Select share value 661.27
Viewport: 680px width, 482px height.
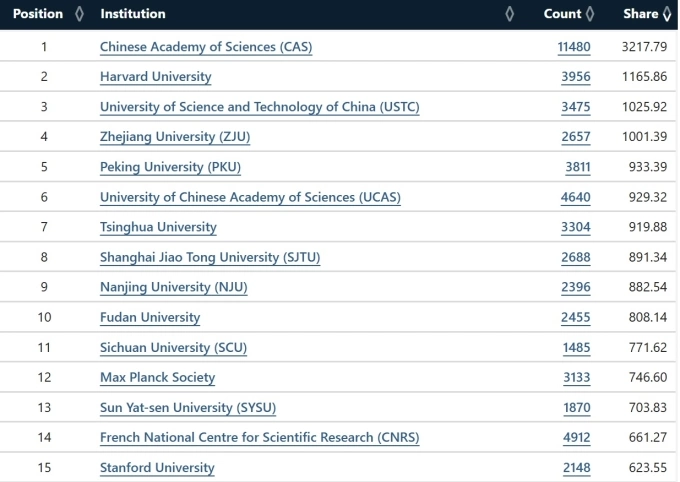(x=648, y=438)
